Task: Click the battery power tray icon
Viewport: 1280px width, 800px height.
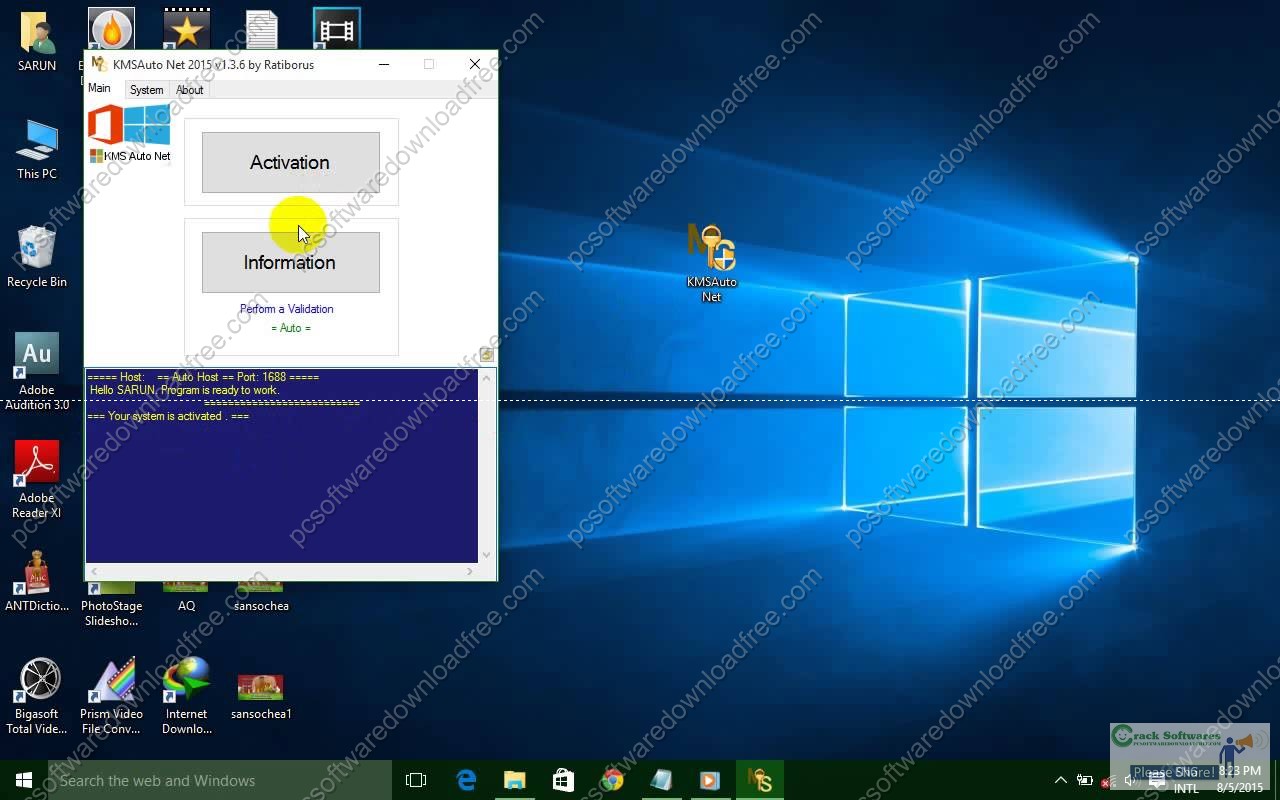Action: [x=1084, y=780]
